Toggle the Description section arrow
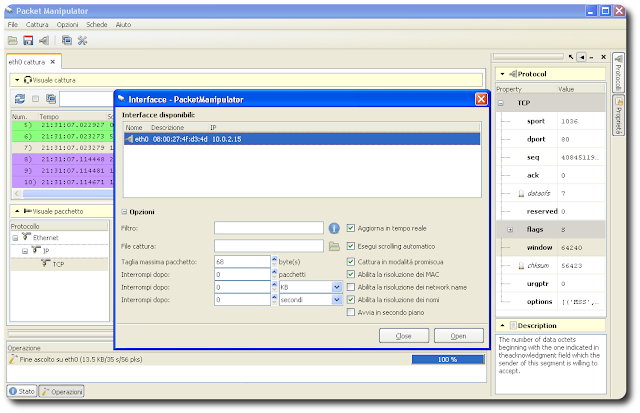640x413 pixels. pos(502,325)
